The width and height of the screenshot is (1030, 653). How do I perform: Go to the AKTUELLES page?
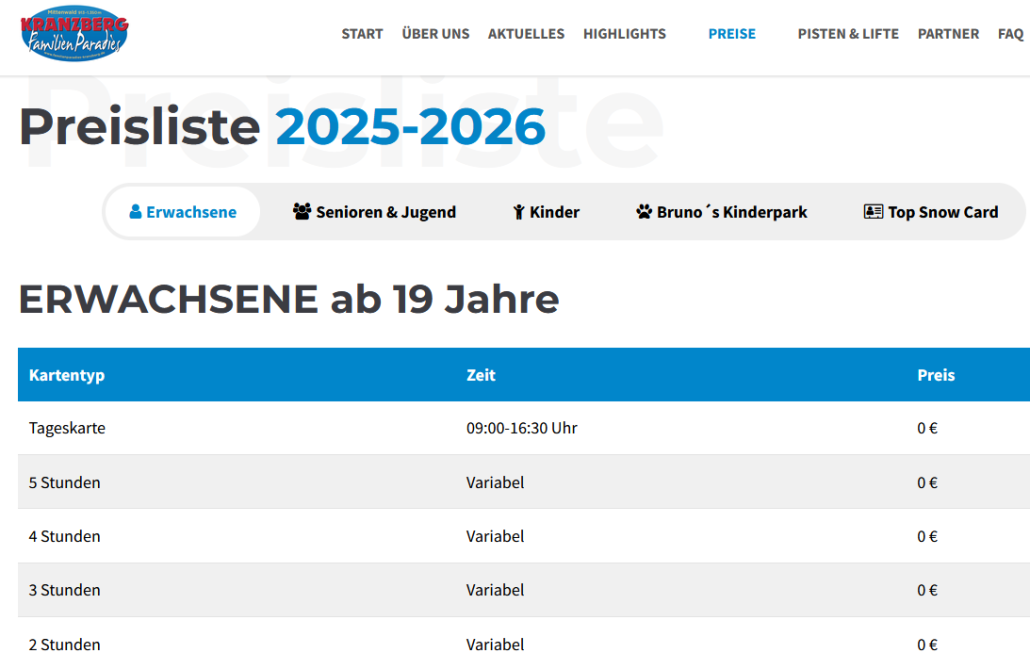click(526, 34)
